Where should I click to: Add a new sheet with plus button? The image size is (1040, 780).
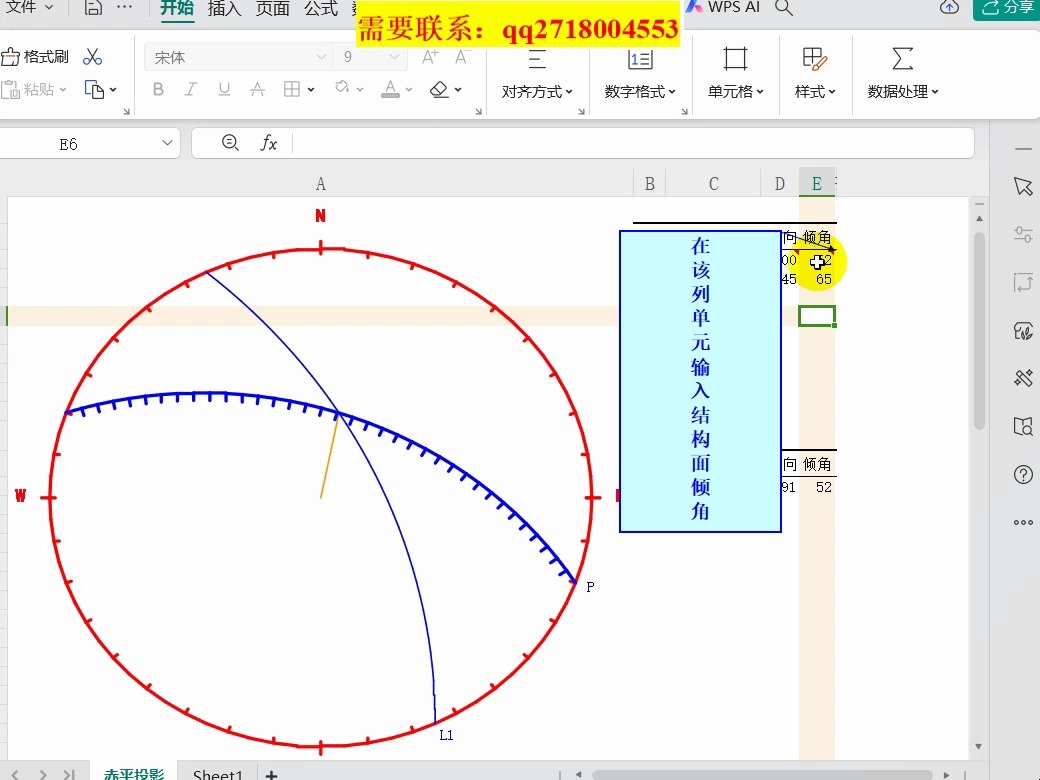click(x=271, y=774)
